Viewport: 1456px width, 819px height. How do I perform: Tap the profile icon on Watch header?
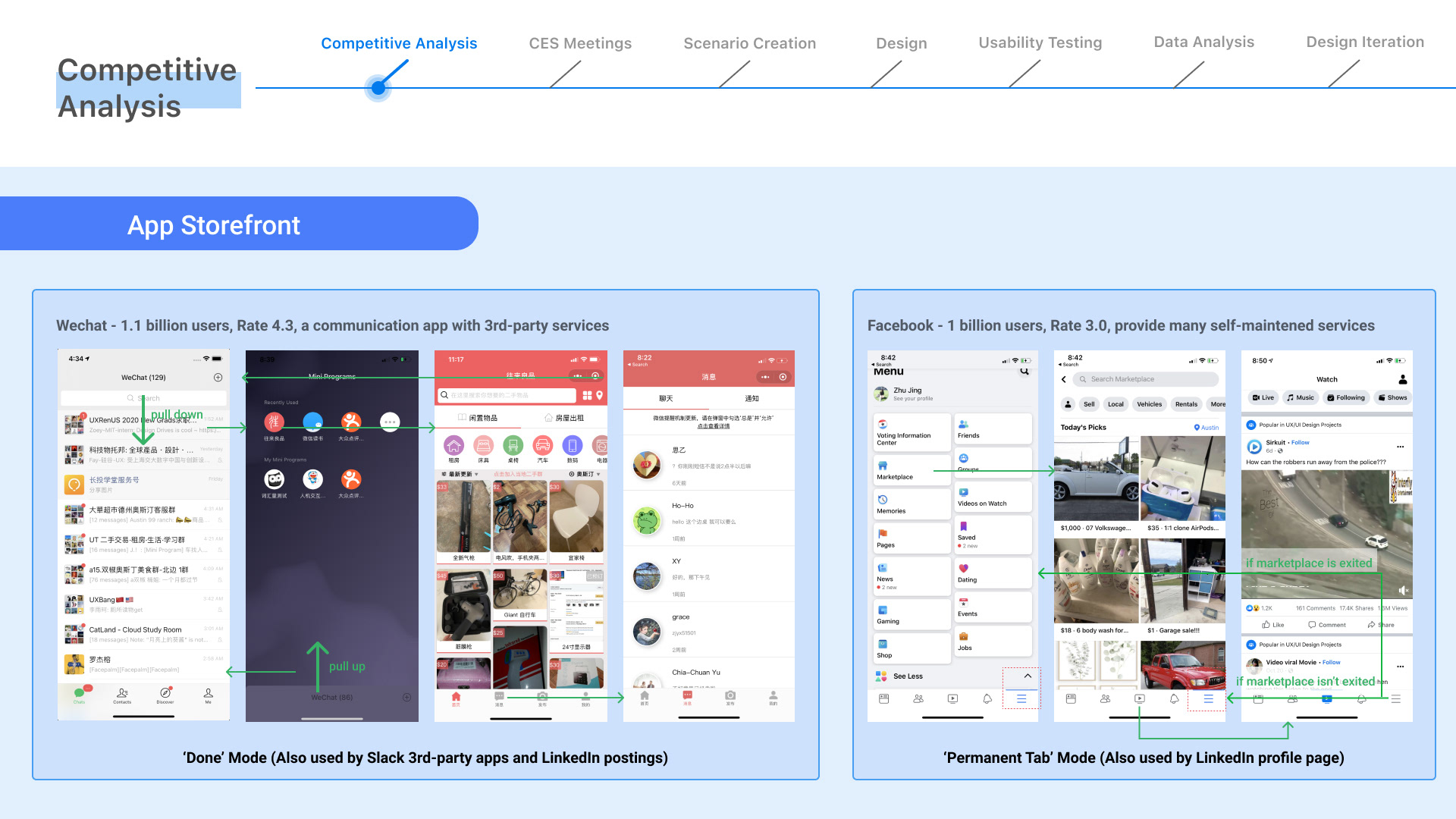pyautogui.click(x=1403, y=379)
